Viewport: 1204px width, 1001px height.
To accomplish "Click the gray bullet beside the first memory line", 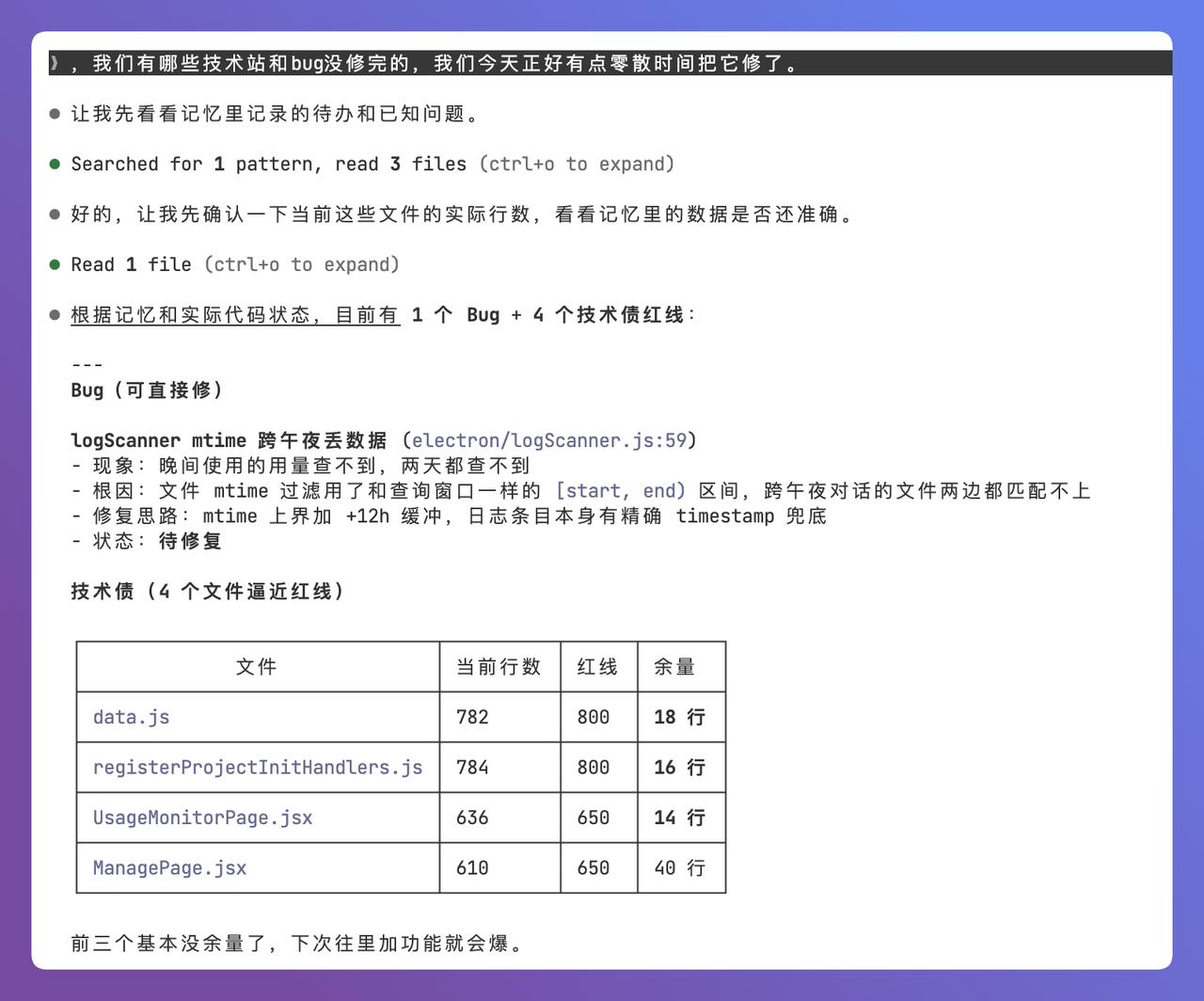I will pyautogui.click(x=53, y=113).
